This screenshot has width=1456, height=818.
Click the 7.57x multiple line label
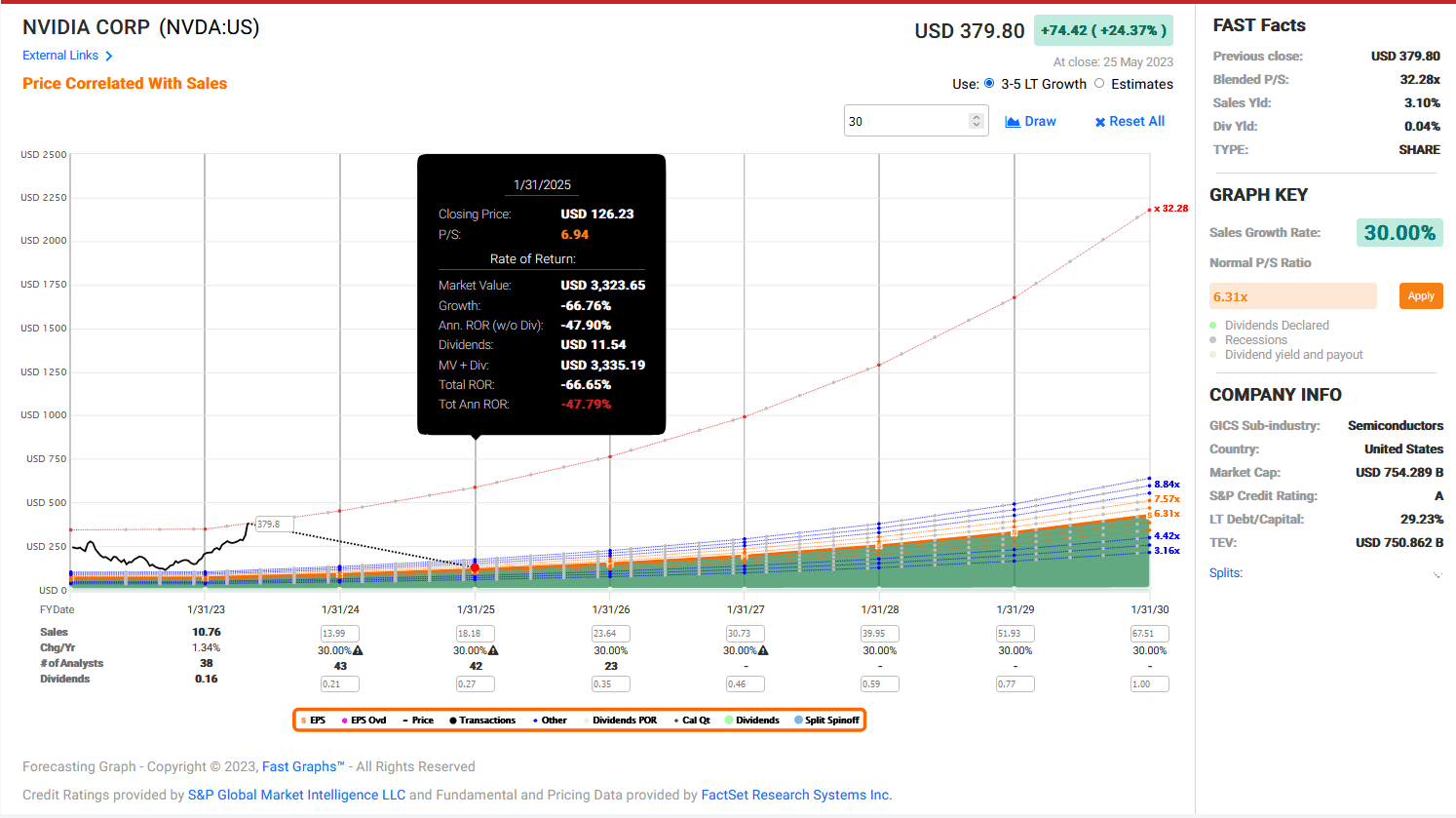pos(1167,499)
